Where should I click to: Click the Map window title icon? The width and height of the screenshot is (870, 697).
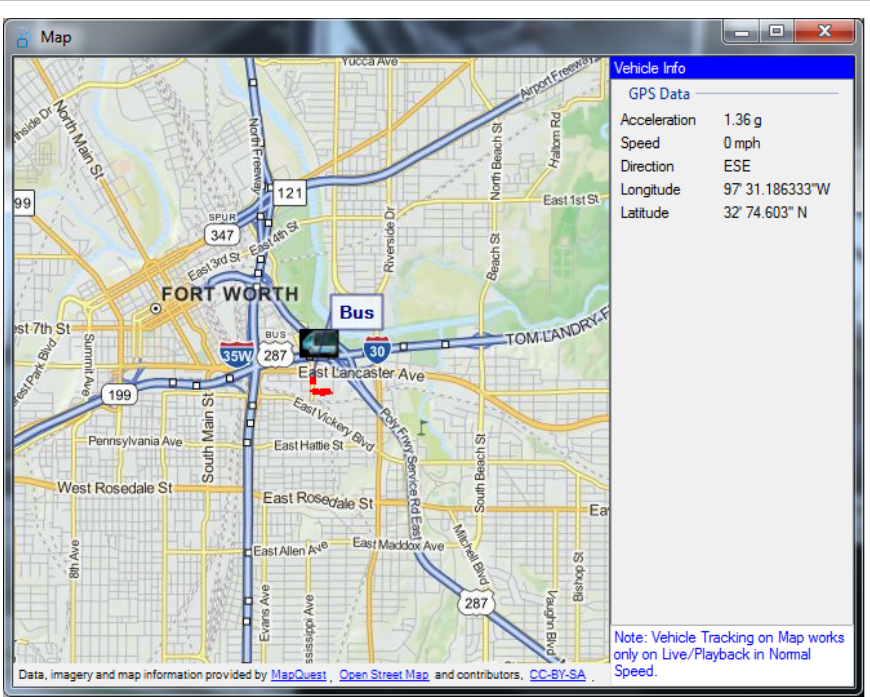22,37
